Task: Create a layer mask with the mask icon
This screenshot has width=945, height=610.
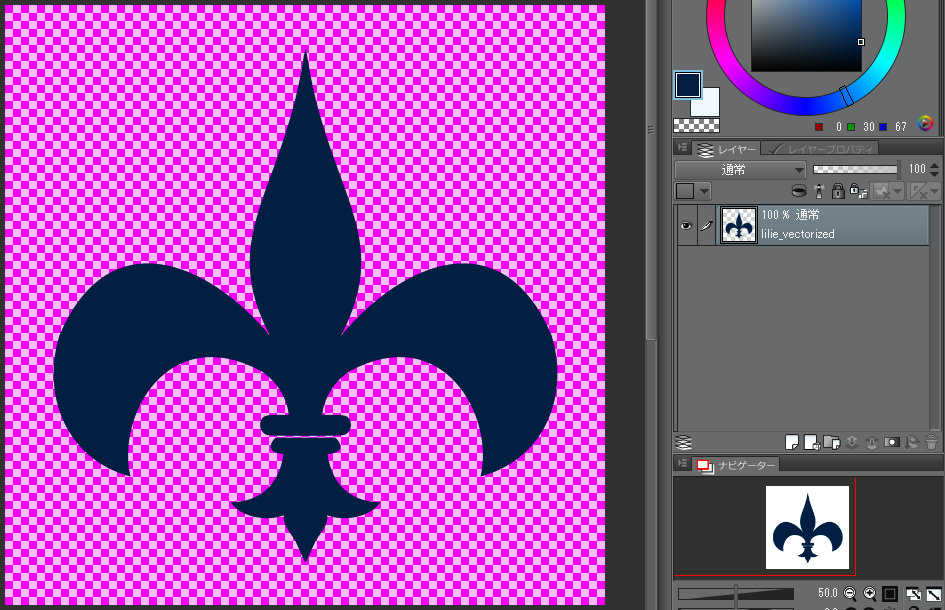Action: tap(892, 442)
